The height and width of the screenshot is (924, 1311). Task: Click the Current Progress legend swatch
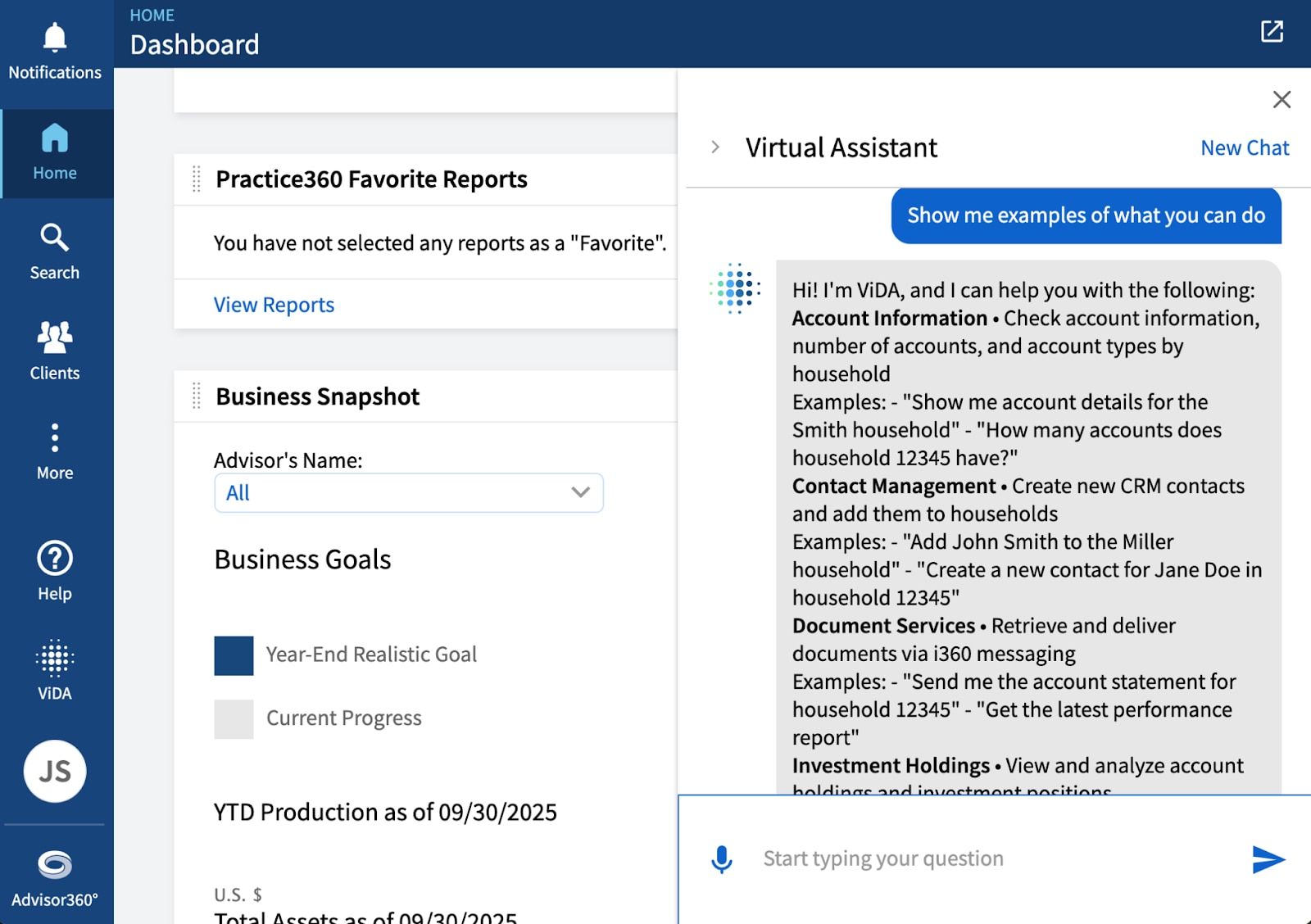point(234,719)
